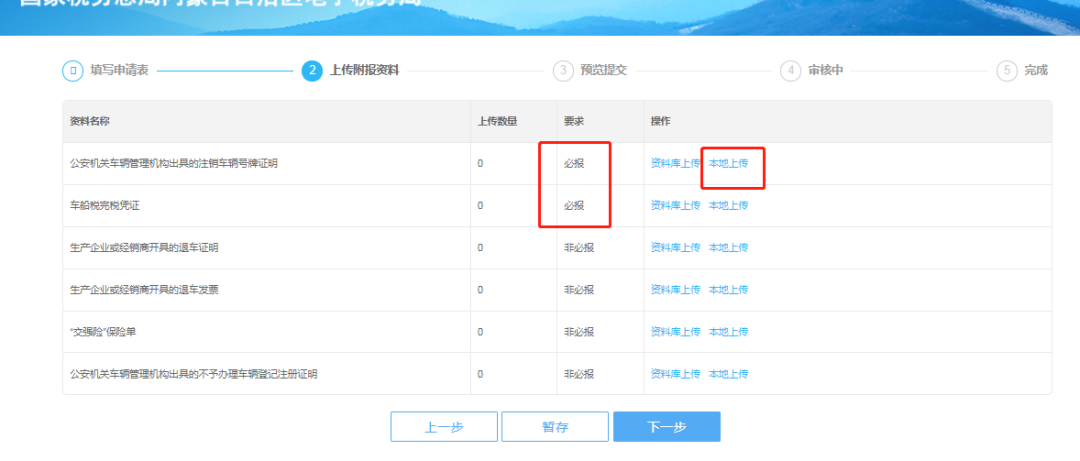Proceed with the 下一步 button

click(667, 427)
